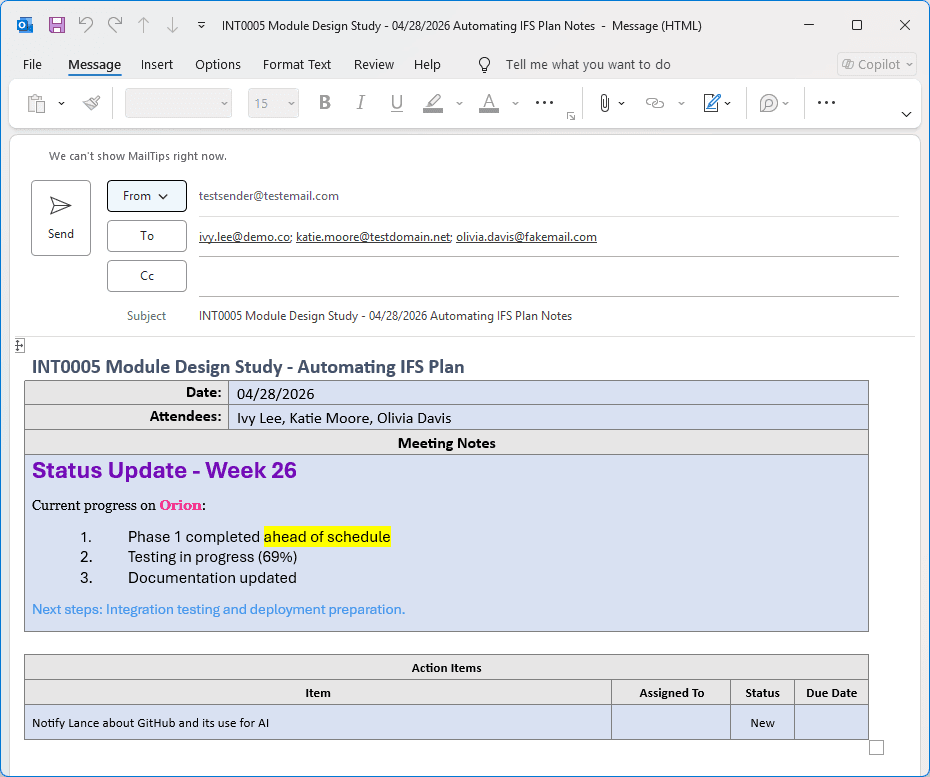Click Tell me what you want to do
This screenshot has height=777, width=930.
pyautogui.click(x=588, y=64)
